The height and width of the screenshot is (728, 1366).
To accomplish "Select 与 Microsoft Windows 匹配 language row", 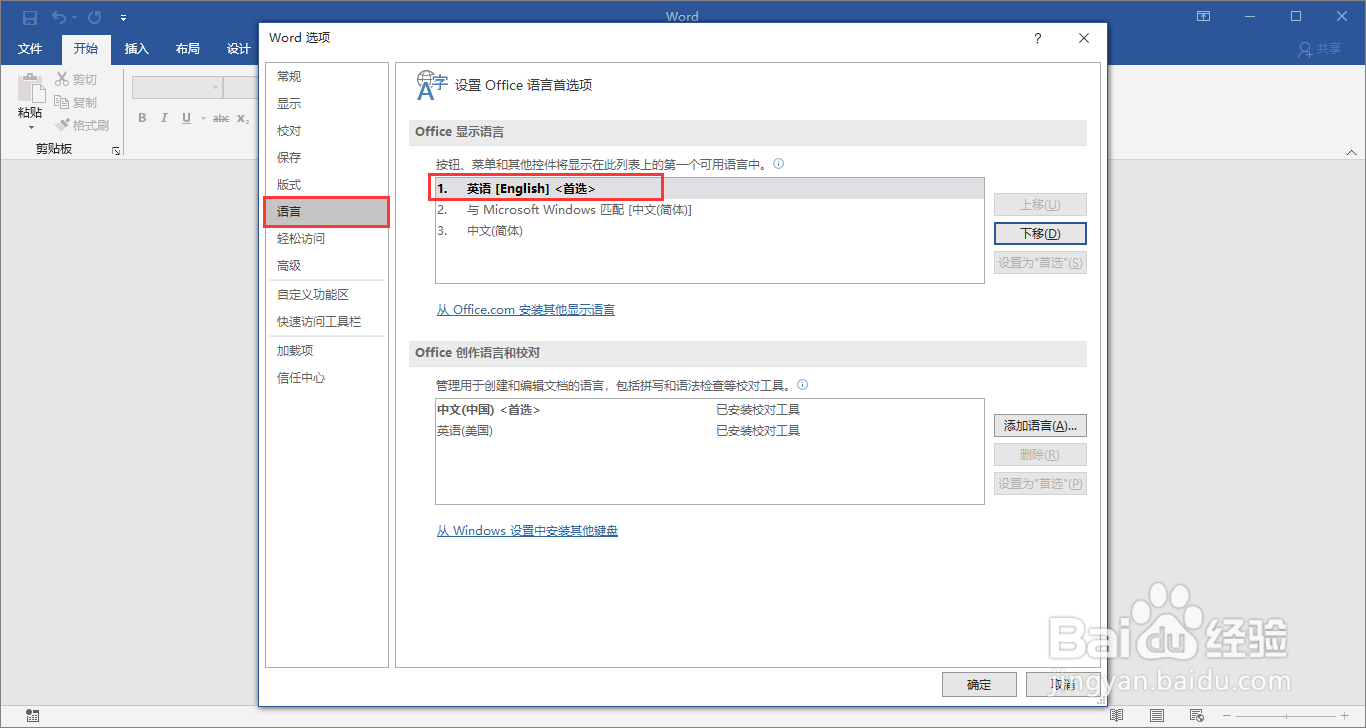I will 709,210.
